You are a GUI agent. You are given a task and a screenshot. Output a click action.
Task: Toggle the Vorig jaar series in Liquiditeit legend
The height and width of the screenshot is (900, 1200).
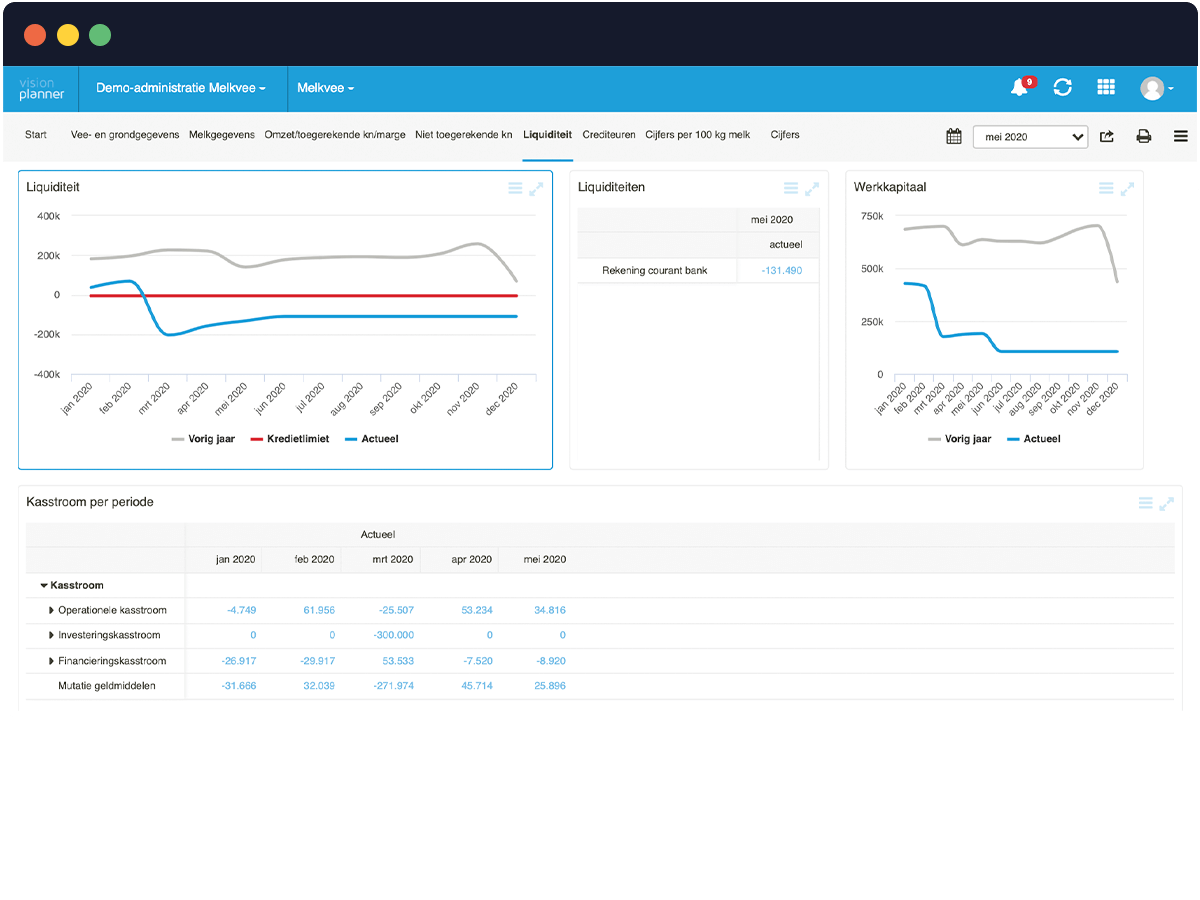pyautogui.click(x=204, y=439)
